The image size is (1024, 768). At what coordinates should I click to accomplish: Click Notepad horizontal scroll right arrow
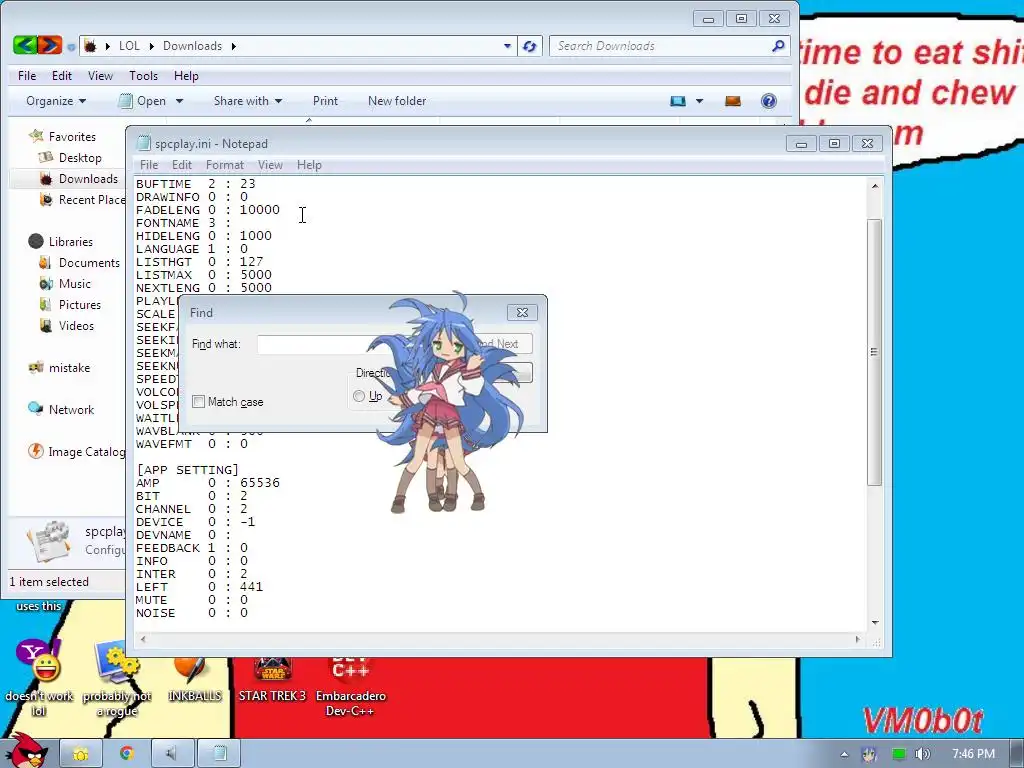pyautogui.click(x=857, y=639)
